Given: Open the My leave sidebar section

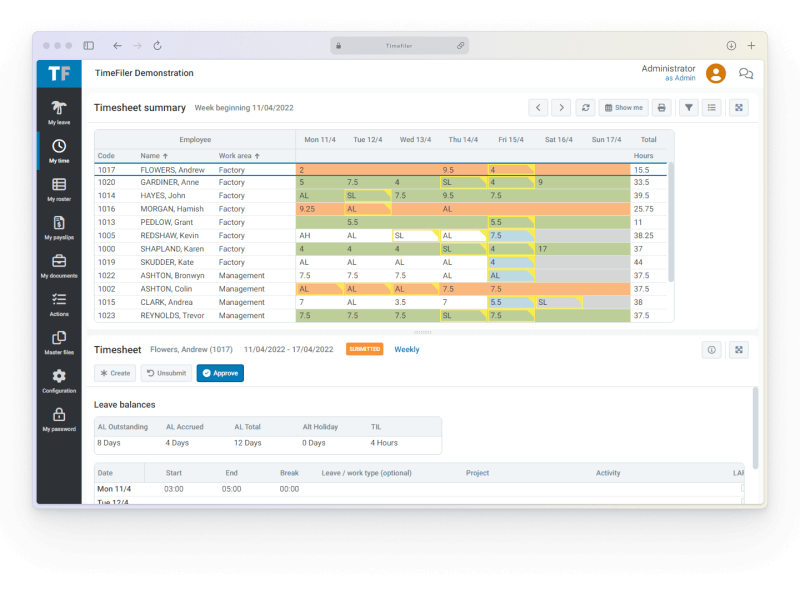Looking at the screenshot, I should tap(59, 113).
